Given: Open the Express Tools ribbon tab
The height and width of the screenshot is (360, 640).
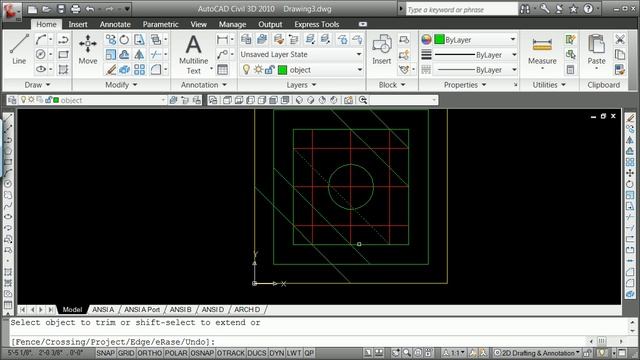Looking at the screenshot, I should pyautogui.click(x=317, y=24).
